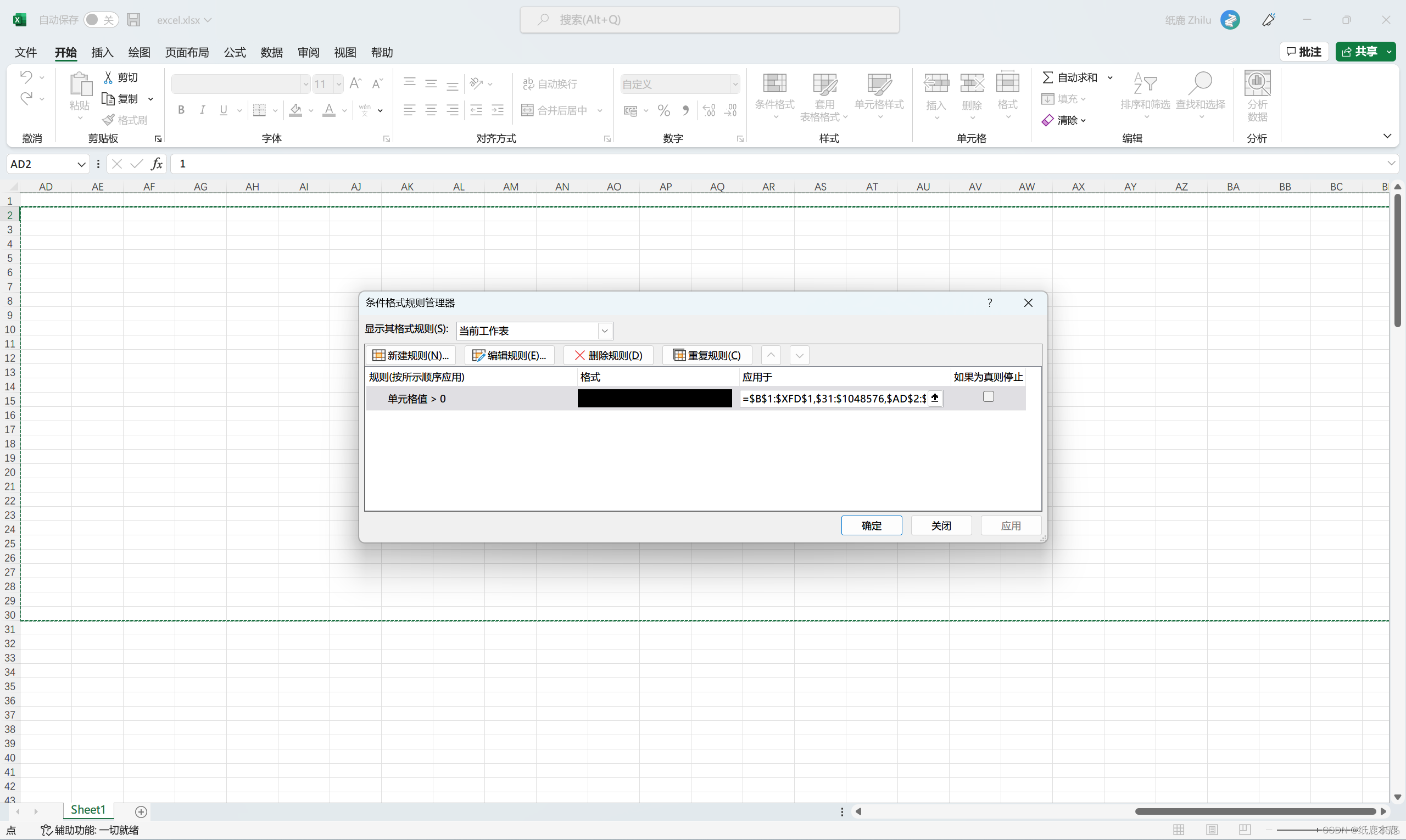Click the Increase font size icon
1406x840 pixels.
[355, 84]
